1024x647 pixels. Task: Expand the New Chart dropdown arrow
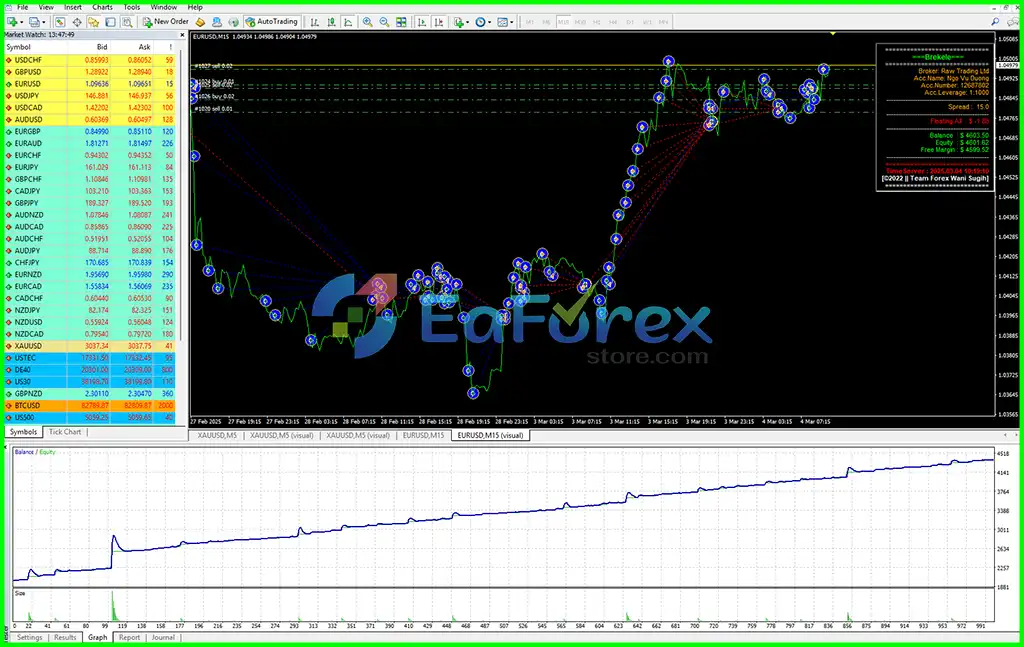[x=22, y=22]
